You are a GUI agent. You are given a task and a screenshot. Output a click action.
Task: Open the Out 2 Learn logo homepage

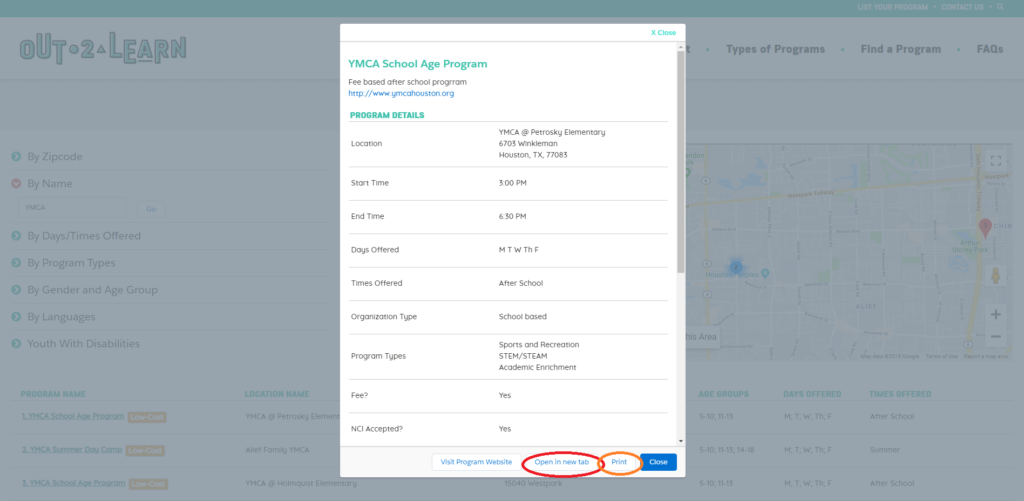(103, 49)
